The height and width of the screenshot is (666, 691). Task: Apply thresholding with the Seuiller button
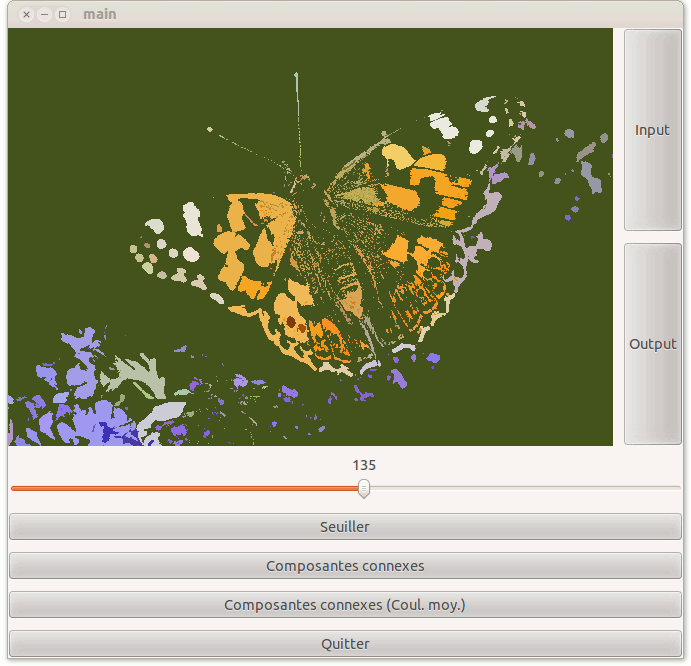(345, 526)
